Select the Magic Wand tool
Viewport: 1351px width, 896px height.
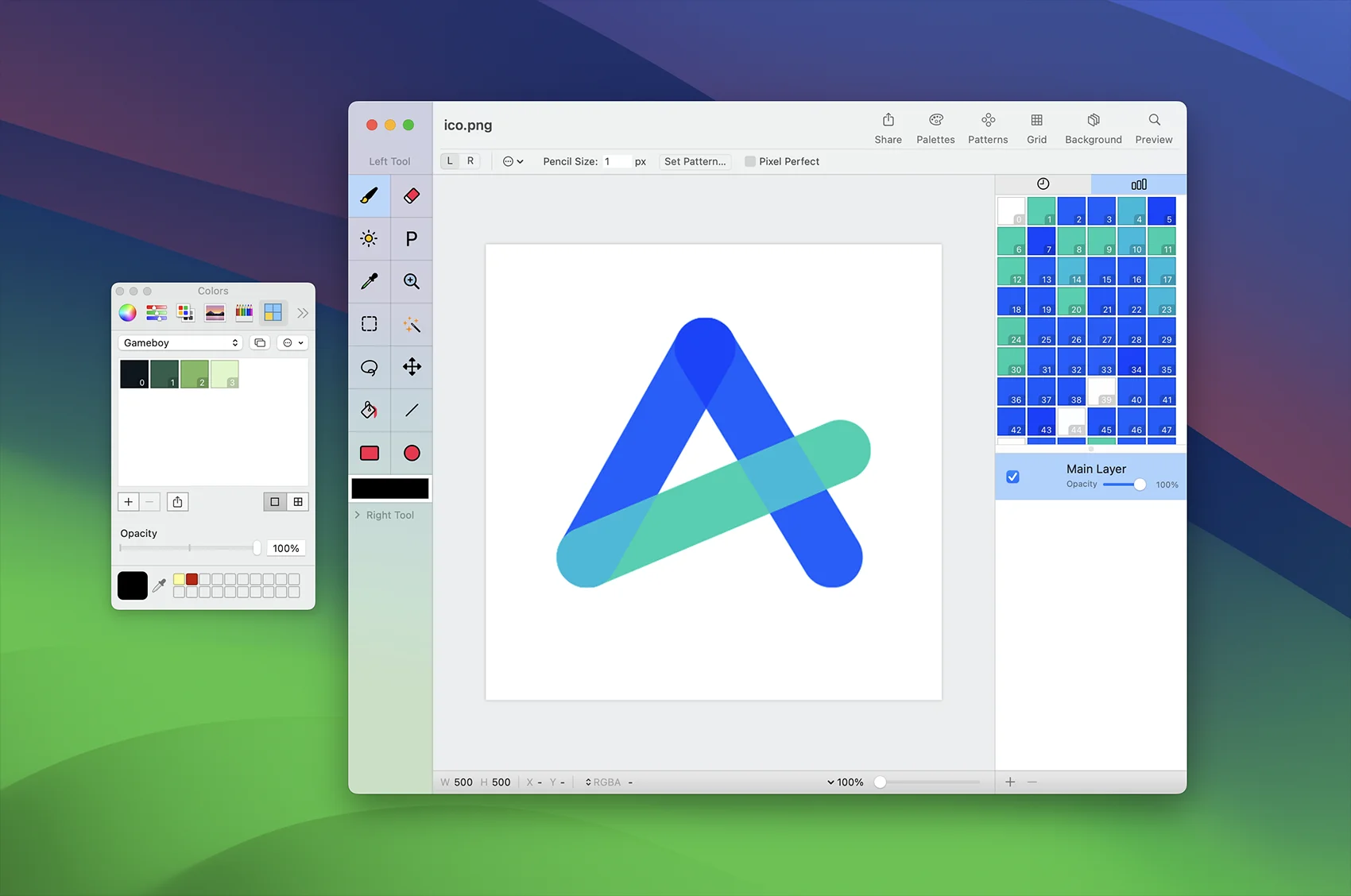(x=412, y=324)
